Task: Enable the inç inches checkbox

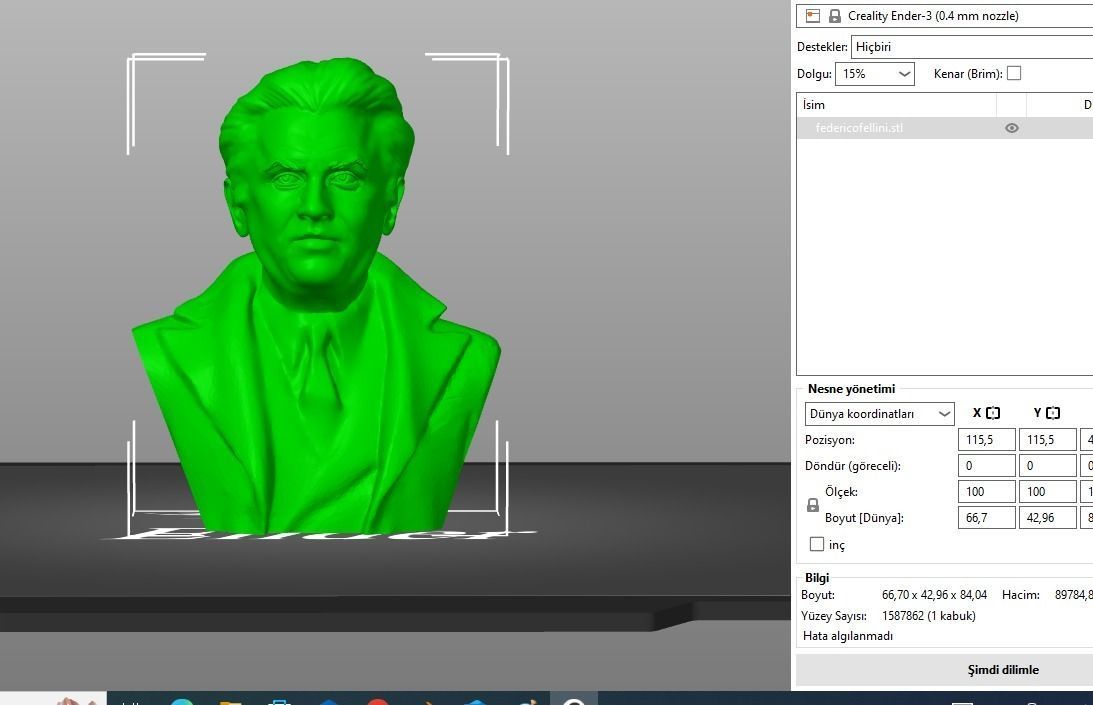Action: pyautogui.click(x=817, y=544)
